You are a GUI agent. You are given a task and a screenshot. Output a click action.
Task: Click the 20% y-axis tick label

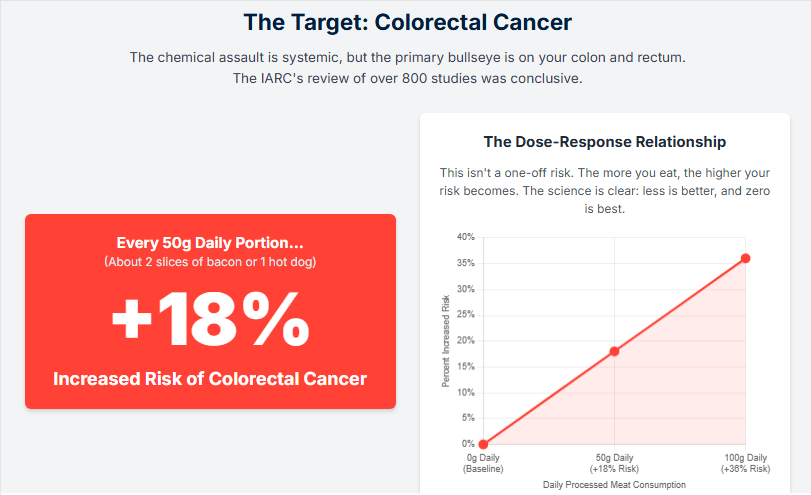click(465, 340)
